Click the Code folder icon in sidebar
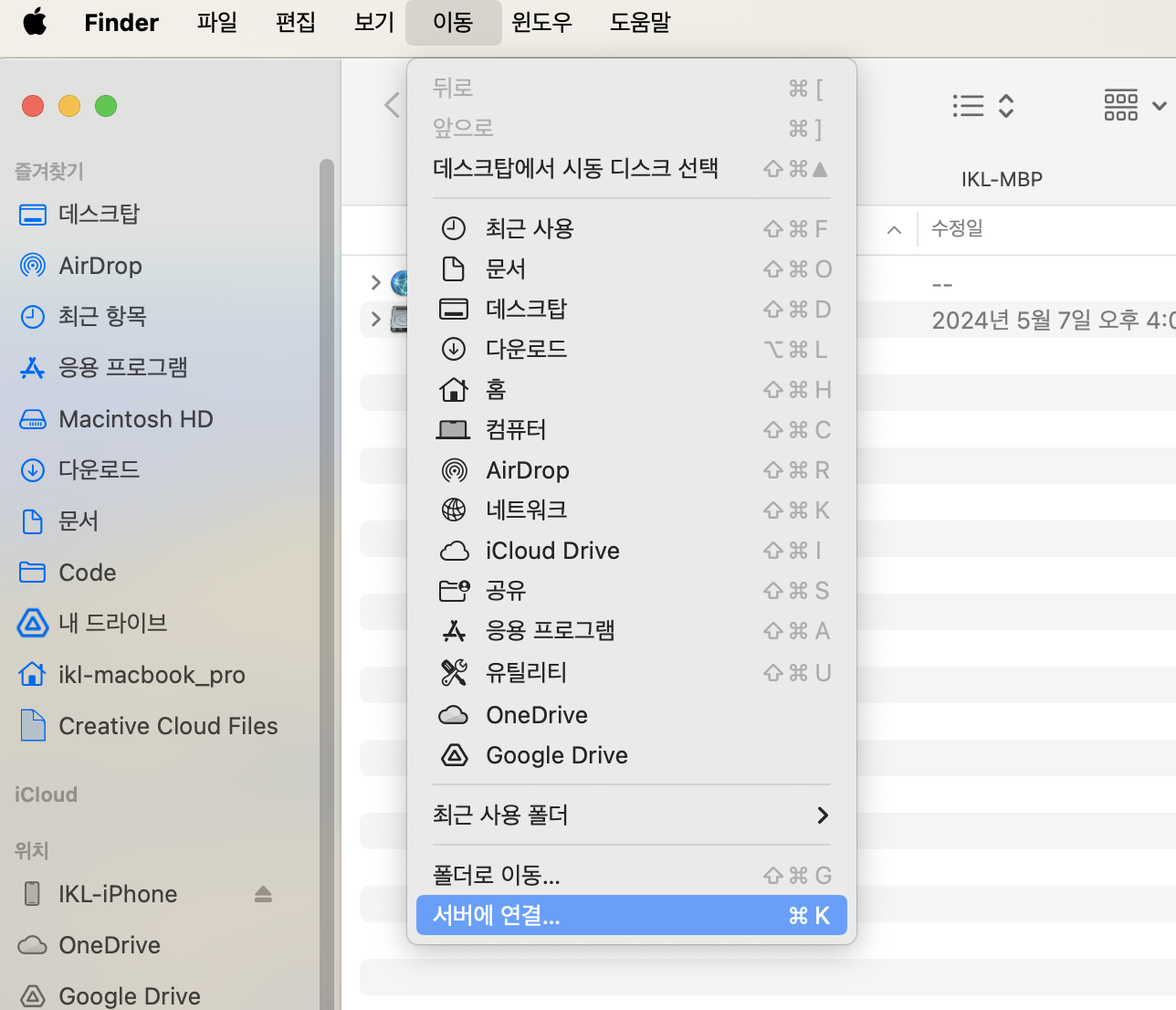Screen dimensions: 1176x1010 (33, 573)
